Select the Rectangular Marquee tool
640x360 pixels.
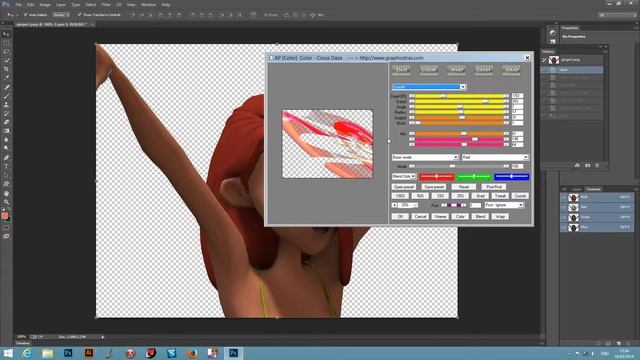pos(6,43)
